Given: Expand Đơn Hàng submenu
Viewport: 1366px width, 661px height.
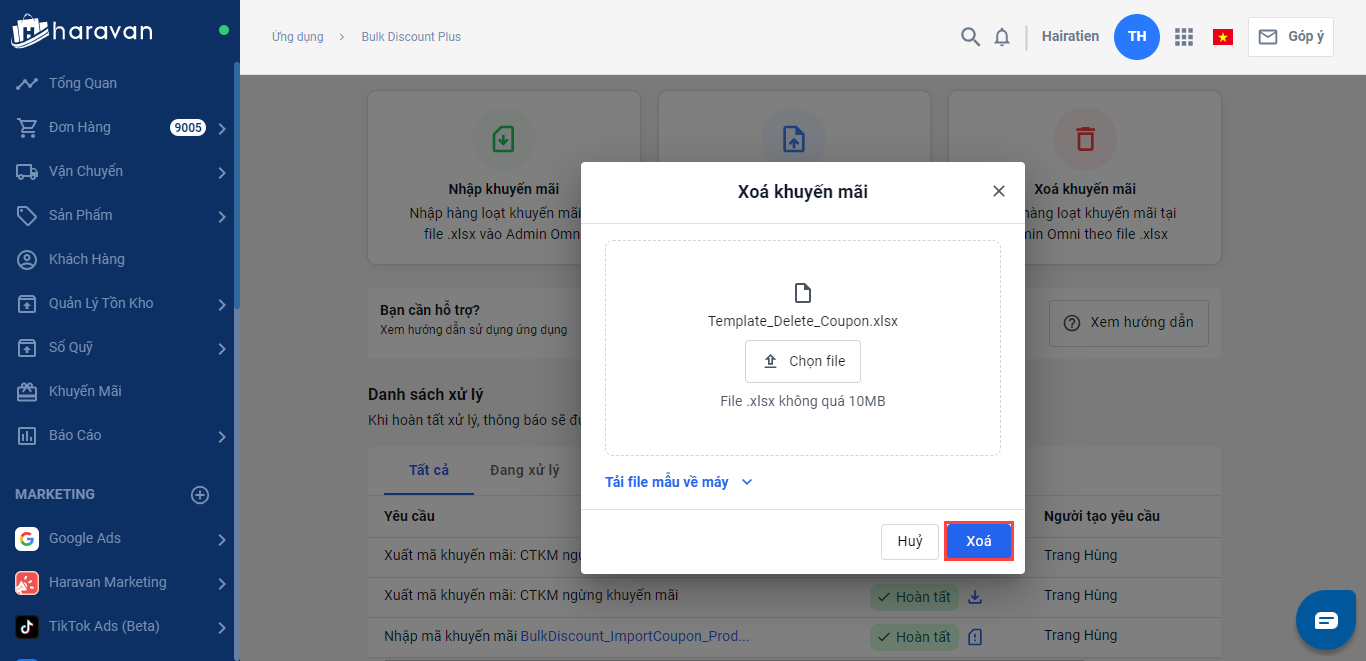Looking at the screenshot, I should pos(222,128).
